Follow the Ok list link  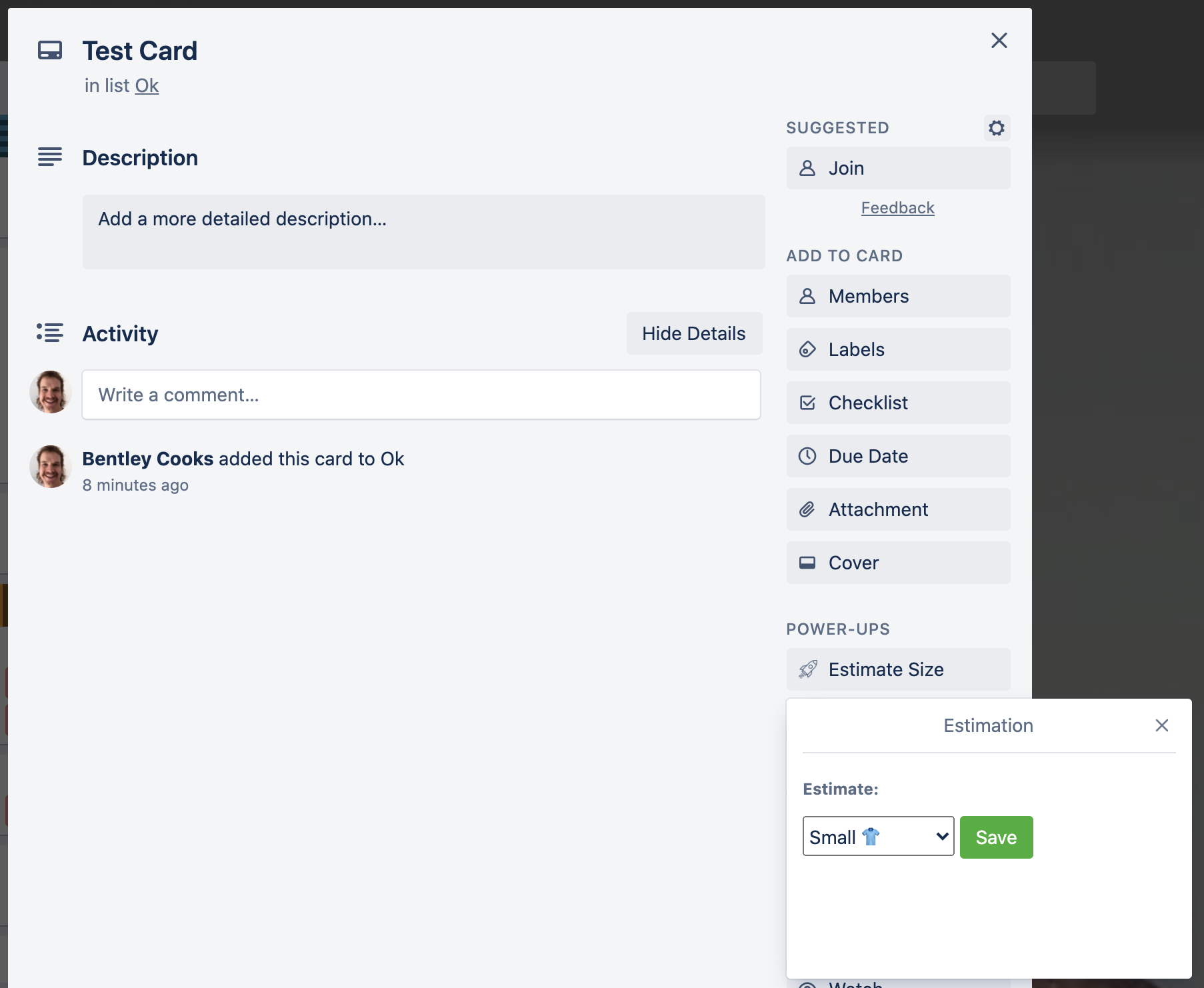point(147,86)
